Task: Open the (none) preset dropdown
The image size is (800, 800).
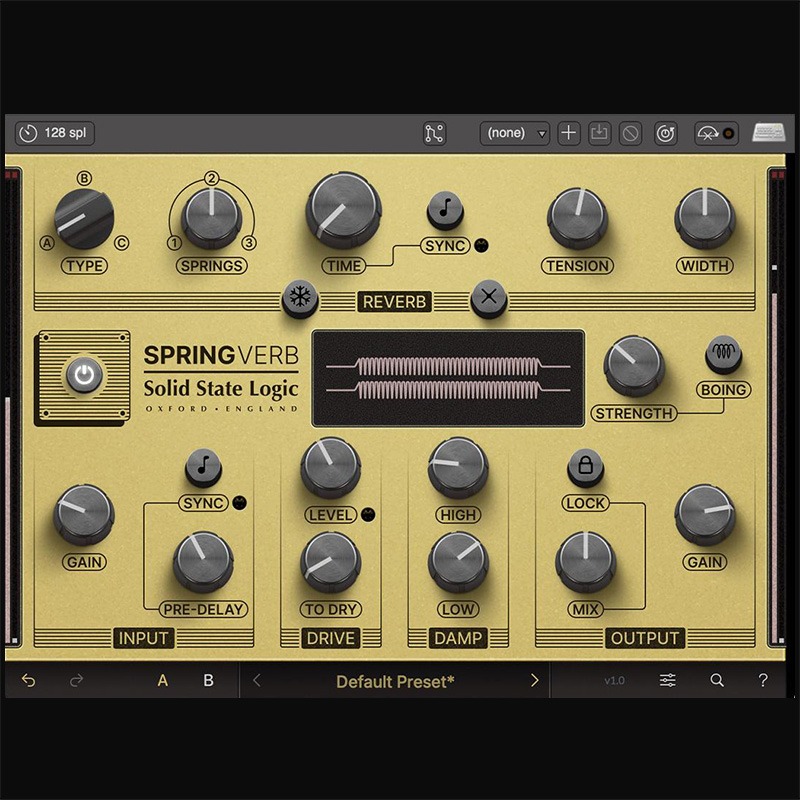Action: click(514, 134)
